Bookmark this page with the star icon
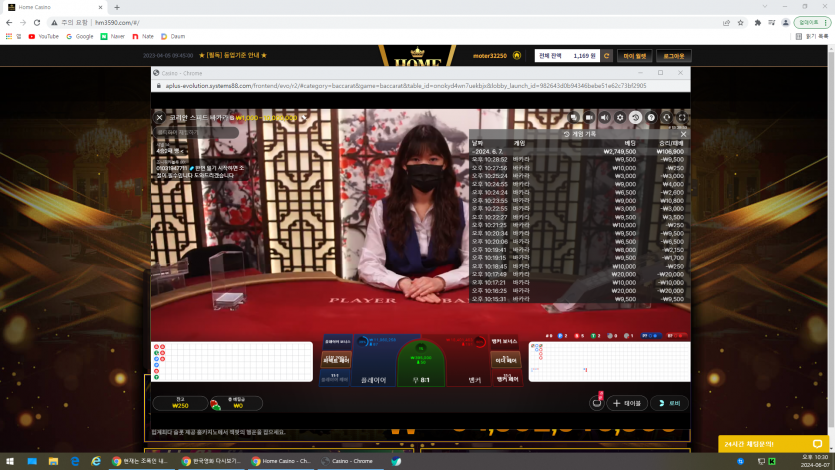 tap(740, 23)
